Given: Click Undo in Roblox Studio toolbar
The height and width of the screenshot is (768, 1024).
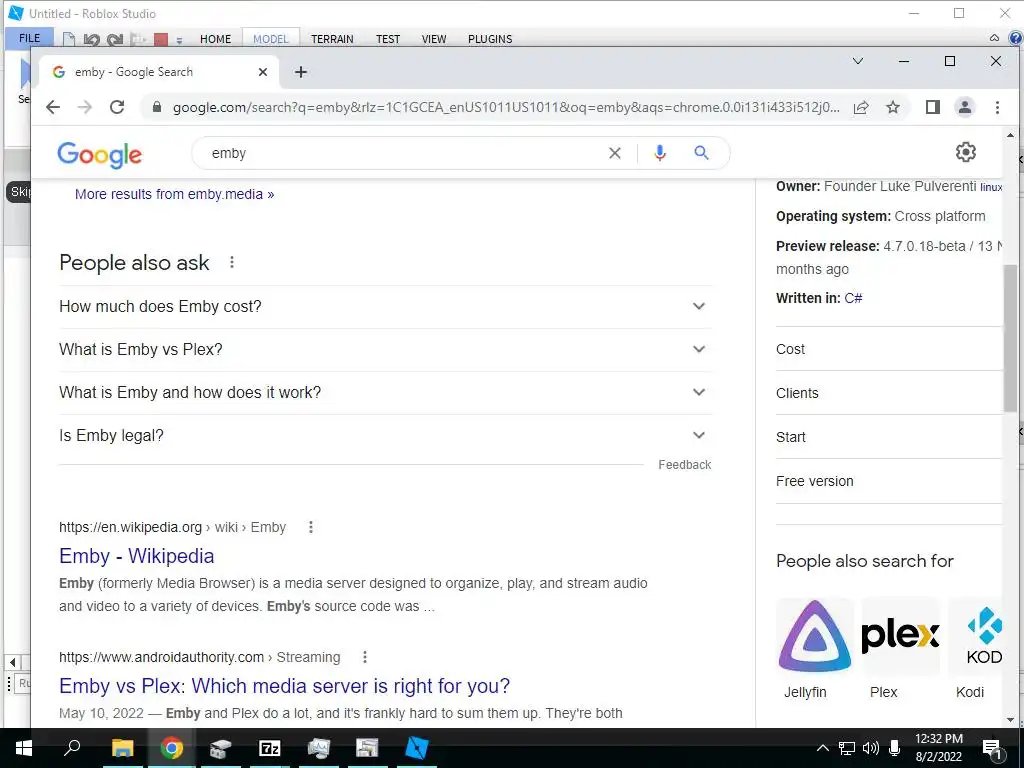Looking at the screenshot, I should point(91,39).
